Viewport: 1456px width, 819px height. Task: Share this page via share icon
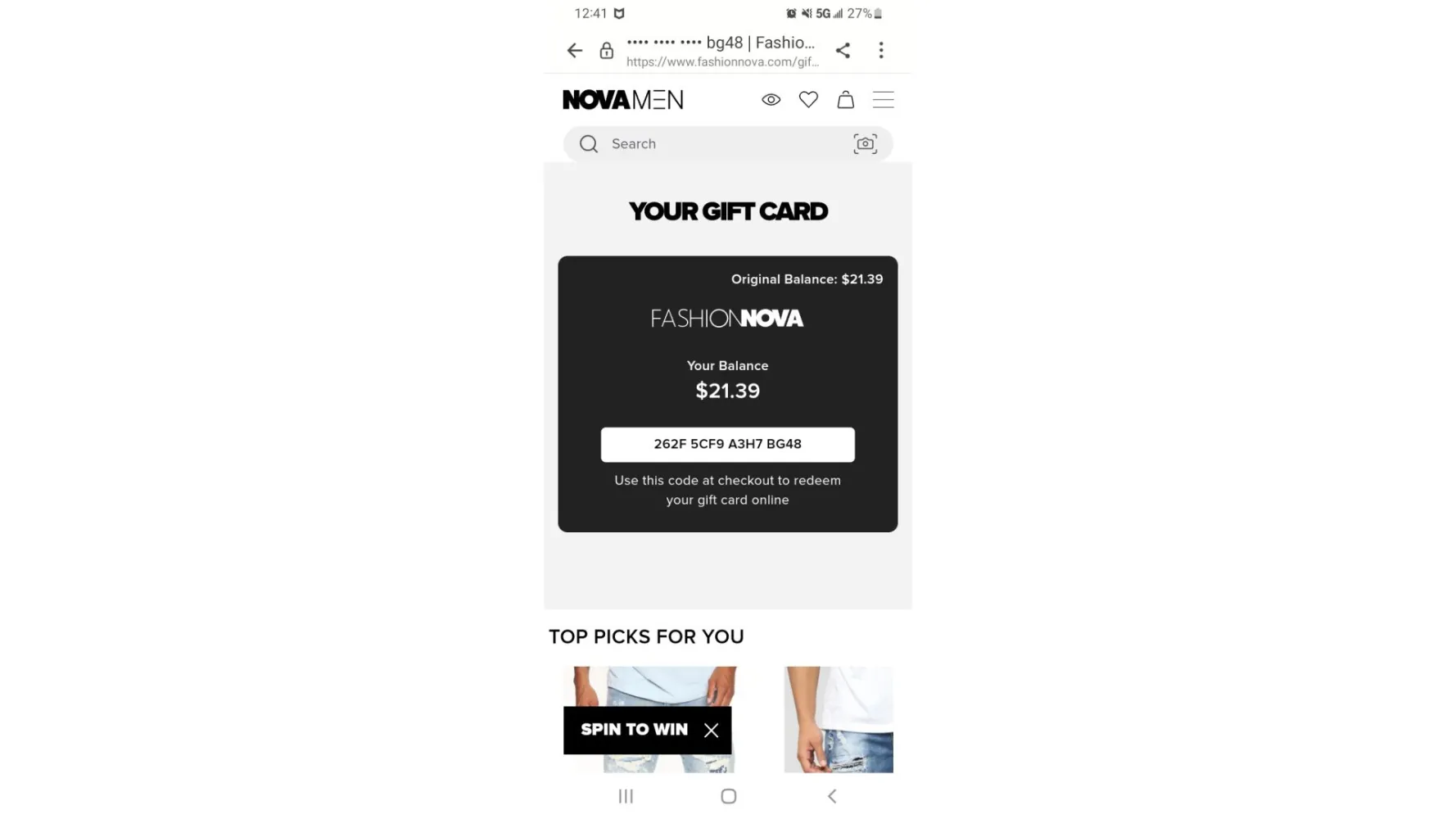(843, 51)
